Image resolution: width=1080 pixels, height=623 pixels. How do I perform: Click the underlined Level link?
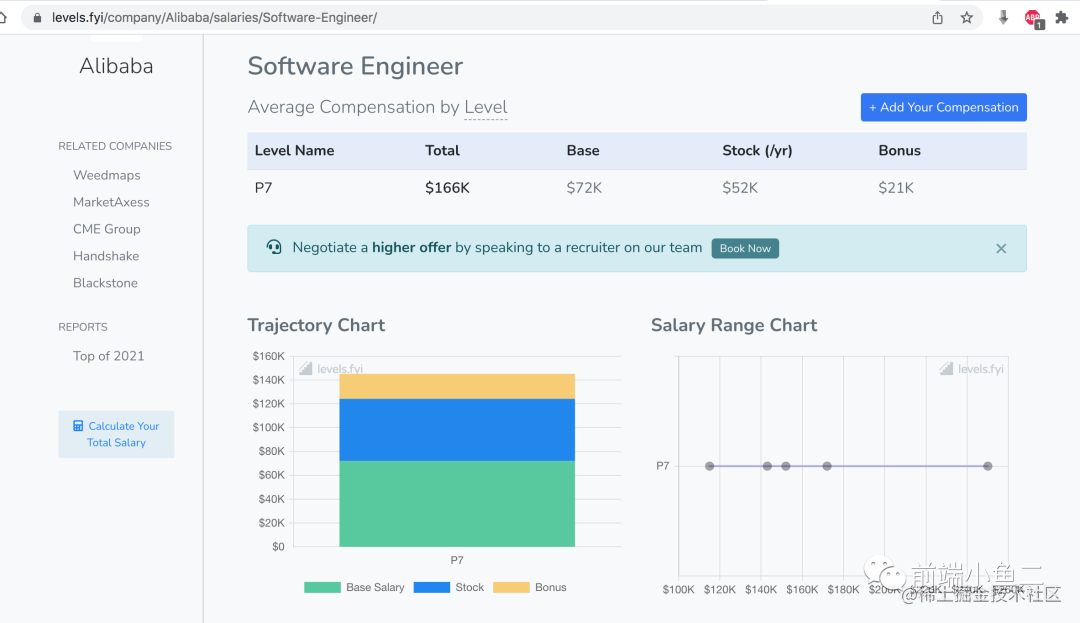coord(486,107)
